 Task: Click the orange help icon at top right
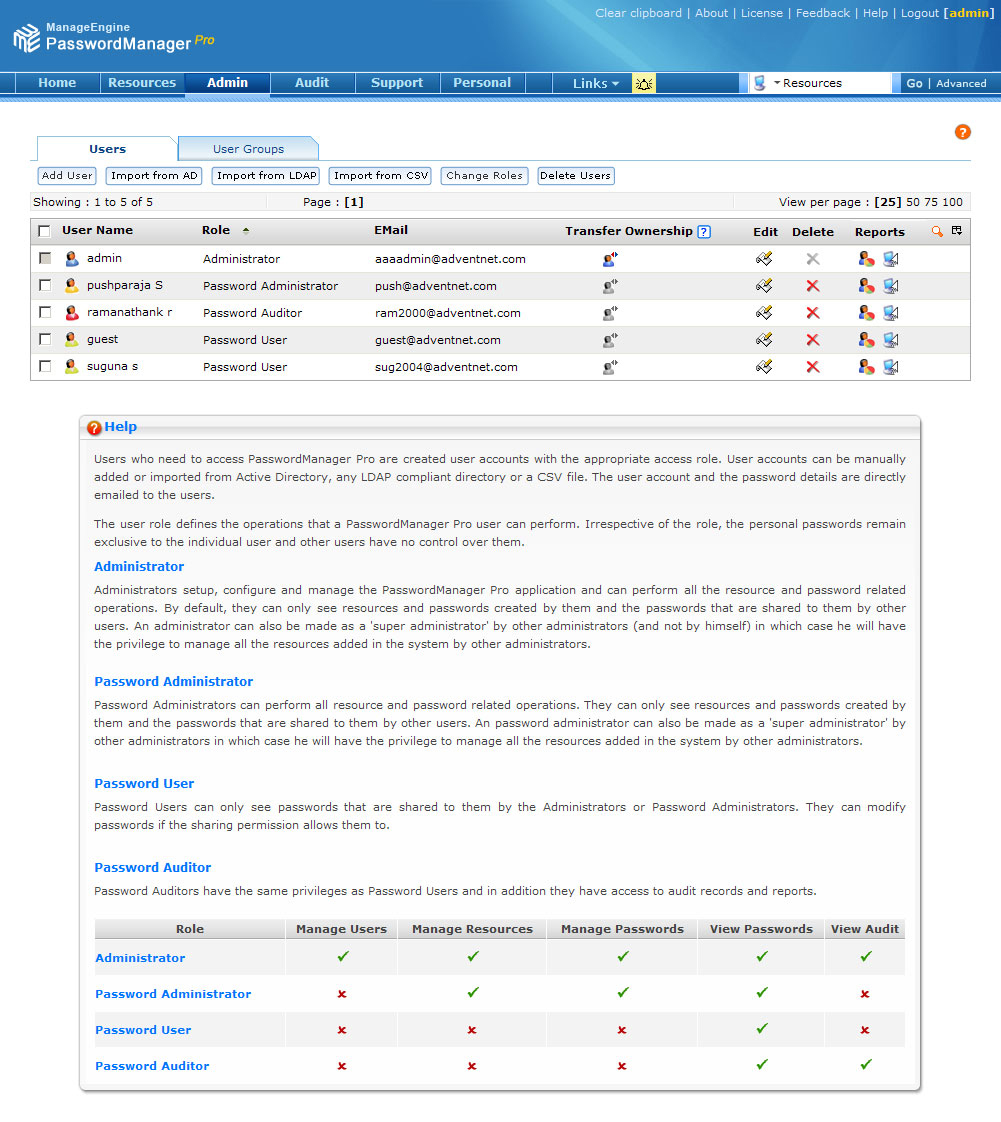tap(963, 132)
